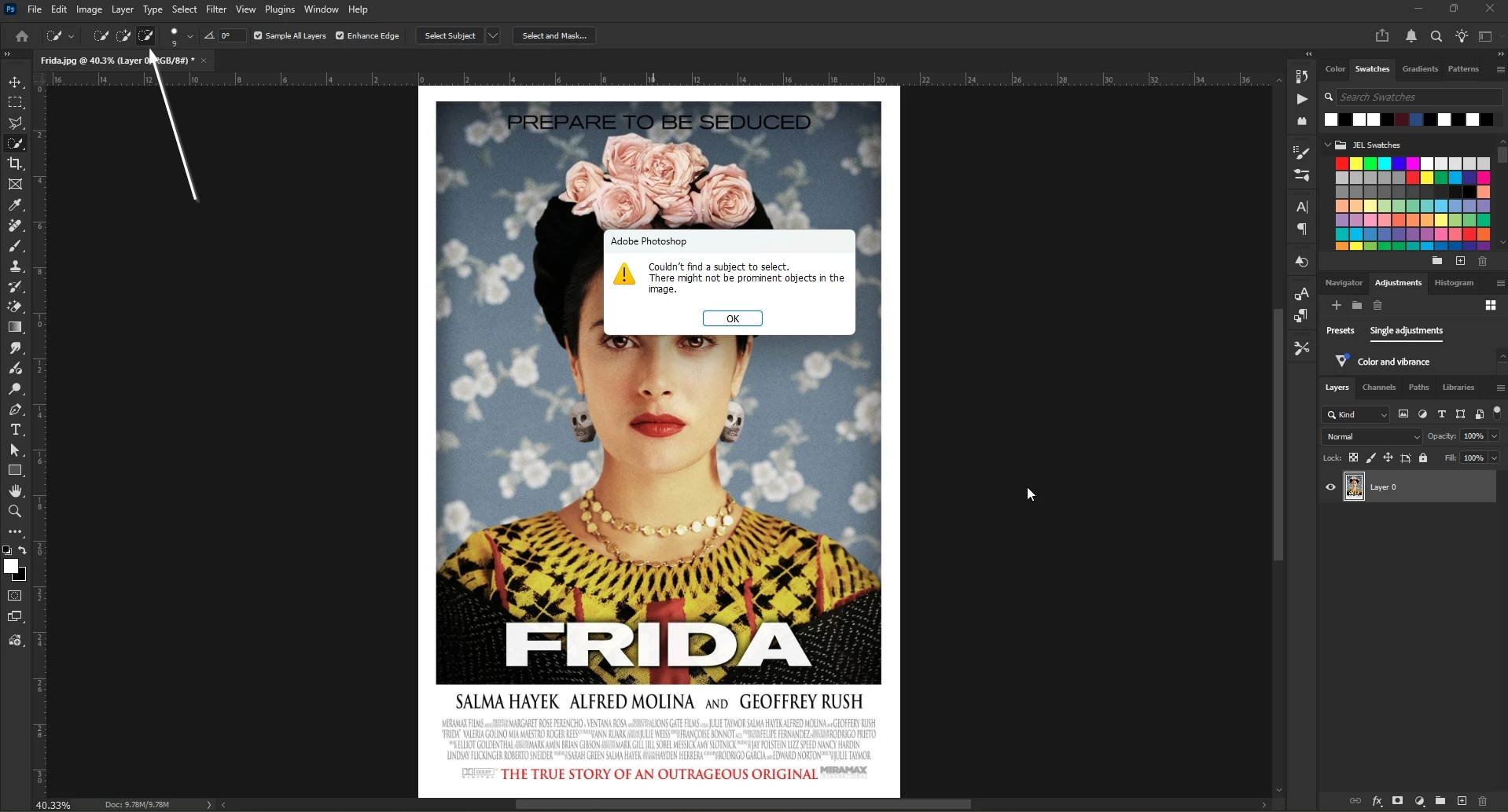
Task: Create a new swatch
Action: (1460, 261)
